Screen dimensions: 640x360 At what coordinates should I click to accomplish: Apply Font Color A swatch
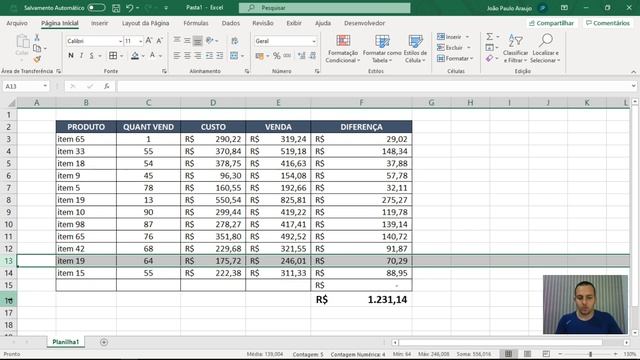click(x=152, y=56)
